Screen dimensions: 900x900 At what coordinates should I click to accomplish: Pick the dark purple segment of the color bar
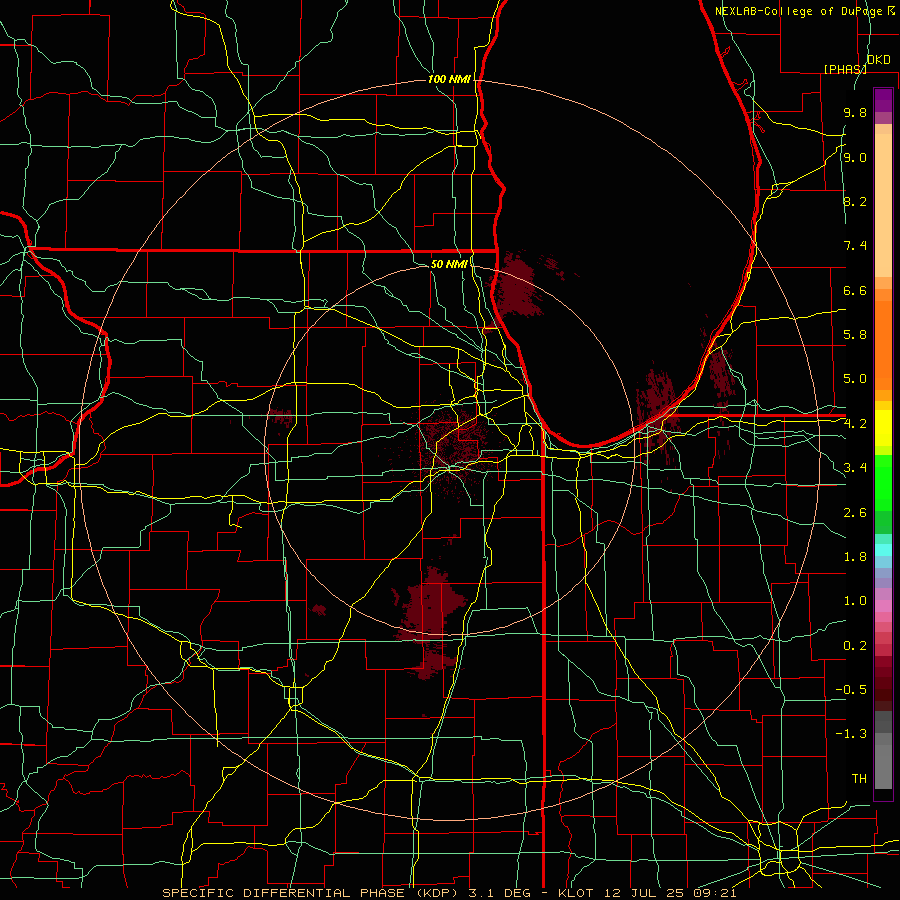point(883,100)
